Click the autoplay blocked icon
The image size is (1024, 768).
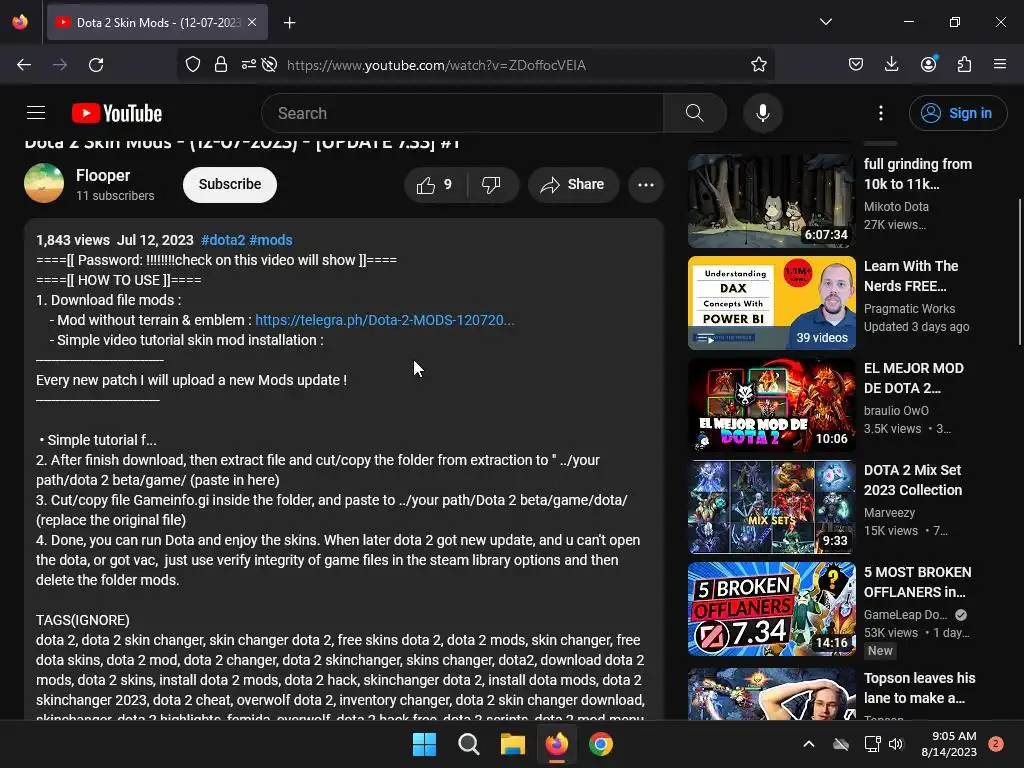(269, 65)
